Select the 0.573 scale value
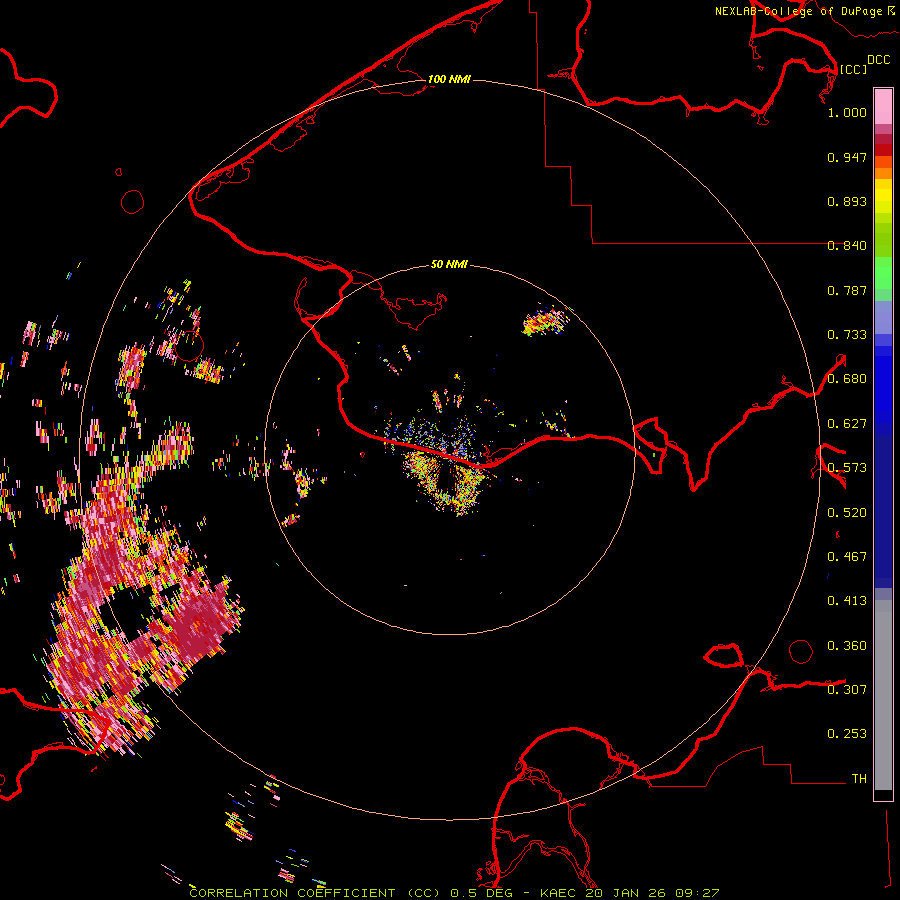The height and width of the screenshot is (900, 900). pos(847,468)
